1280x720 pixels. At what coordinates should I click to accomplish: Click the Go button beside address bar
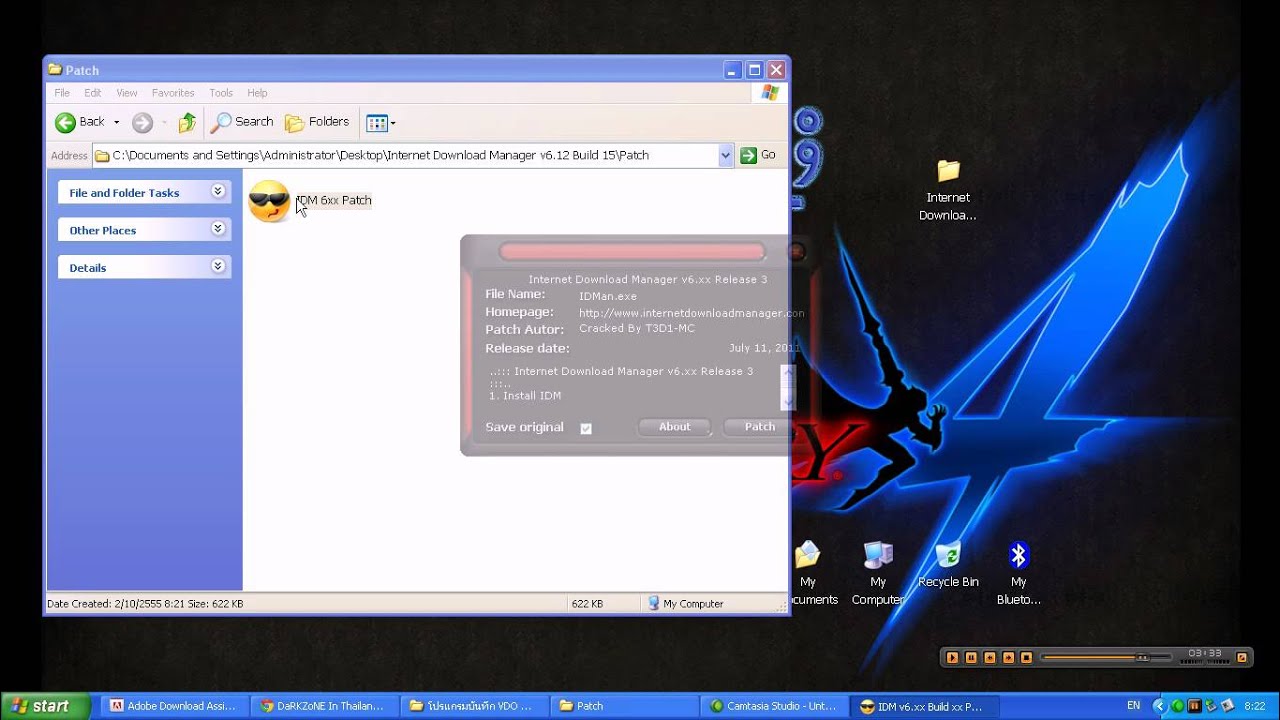click(758, 155)
